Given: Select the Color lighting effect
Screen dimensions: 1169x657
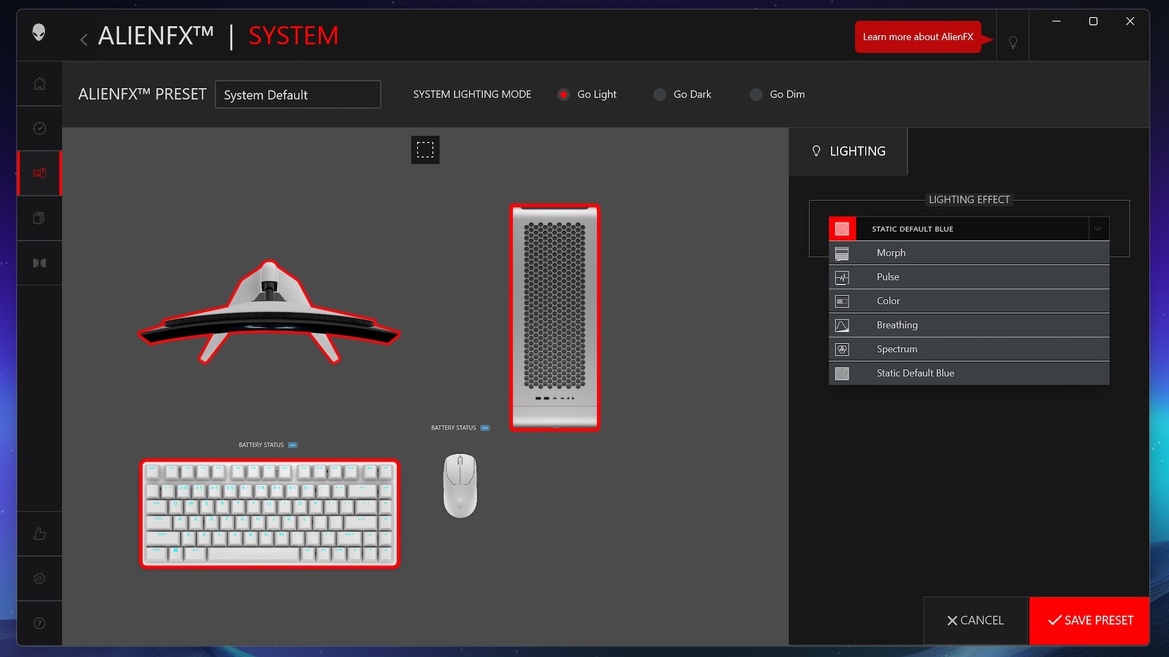Looking at the screenshot, I should coord(968,301).
